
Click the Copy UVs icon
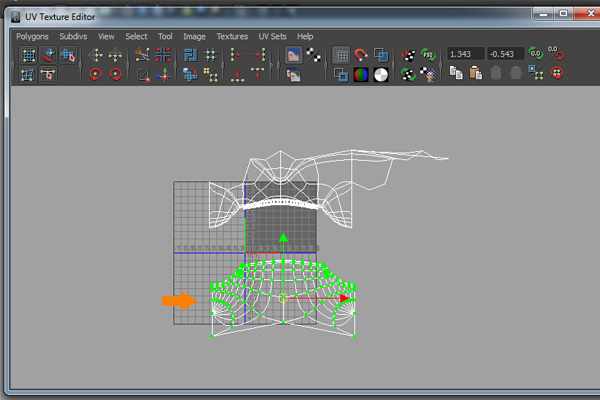(455, 73)
